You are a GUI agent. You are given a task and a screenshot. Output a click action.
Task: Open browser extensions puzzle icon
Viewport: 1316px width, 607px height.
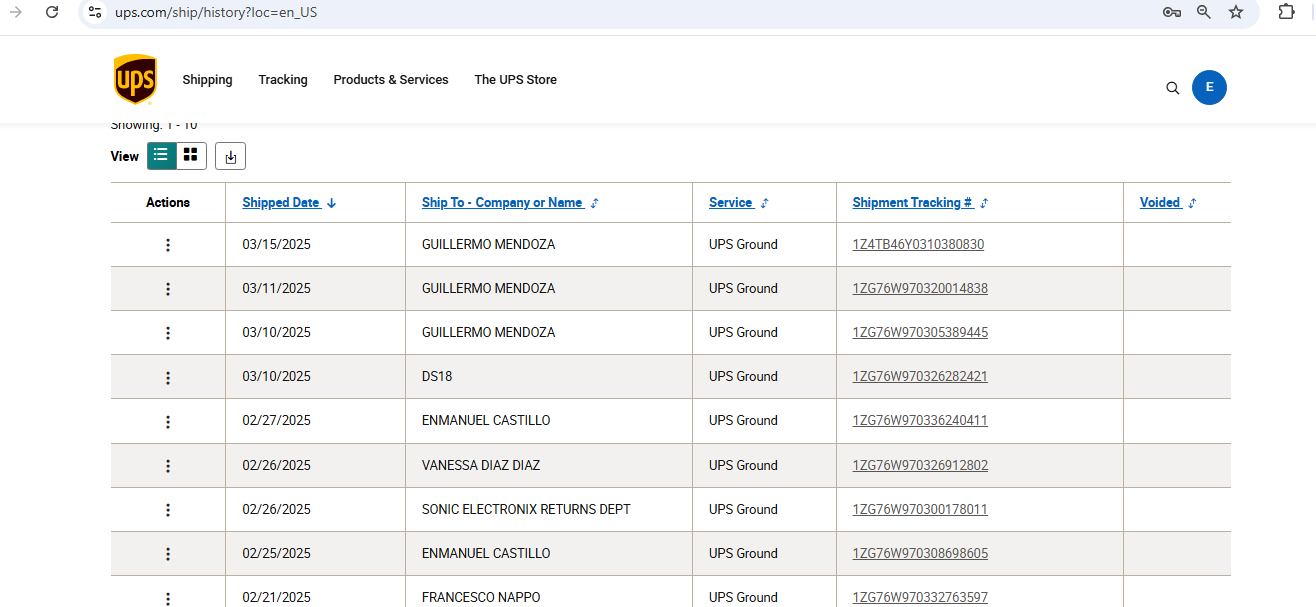1287,12
